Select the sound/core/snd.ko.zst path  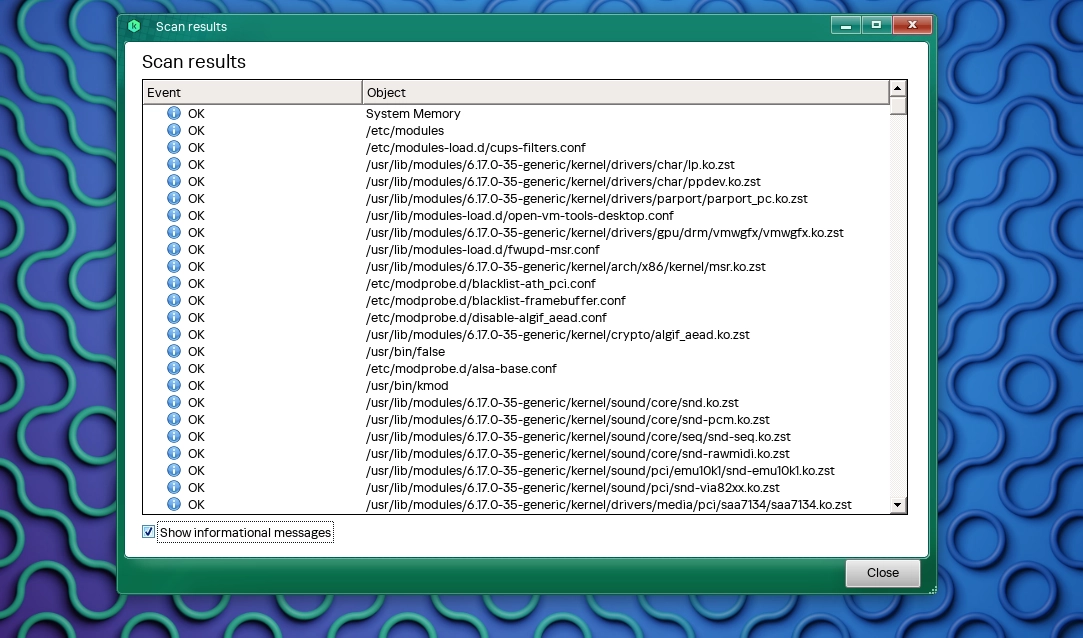pyautogui.click(x=552, y=403)
